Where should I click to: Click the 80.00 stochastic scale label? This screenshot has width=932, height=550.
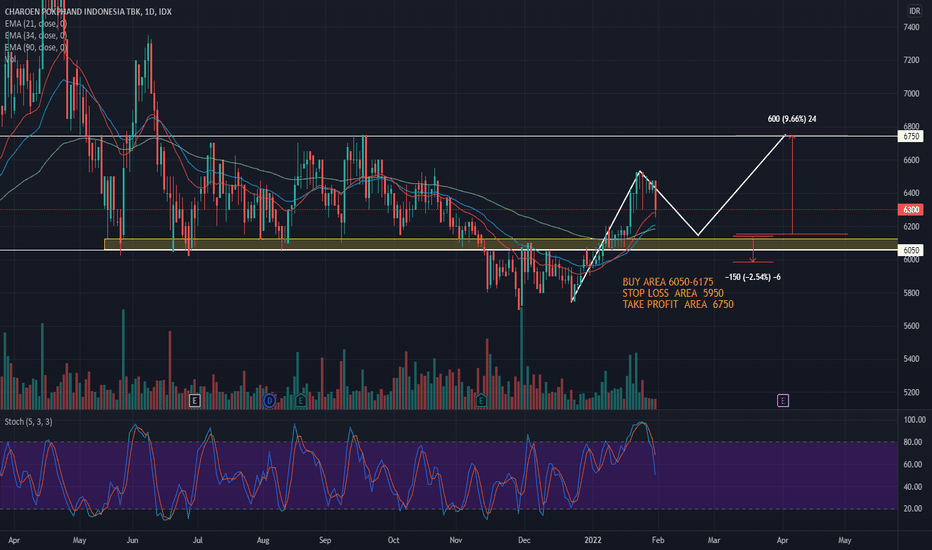[913, 442]
